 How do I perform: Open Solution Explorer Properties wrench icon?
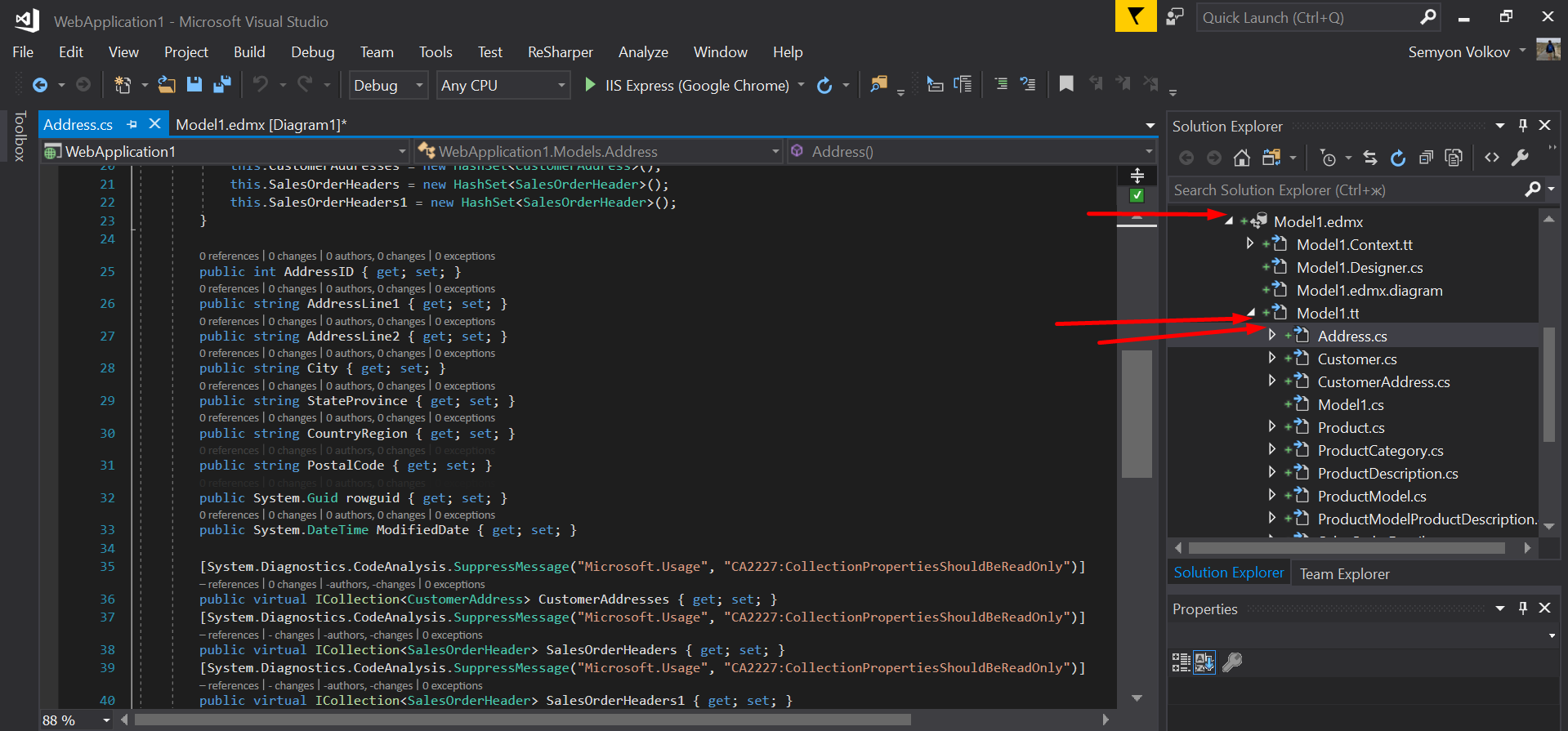(1520, 158)
